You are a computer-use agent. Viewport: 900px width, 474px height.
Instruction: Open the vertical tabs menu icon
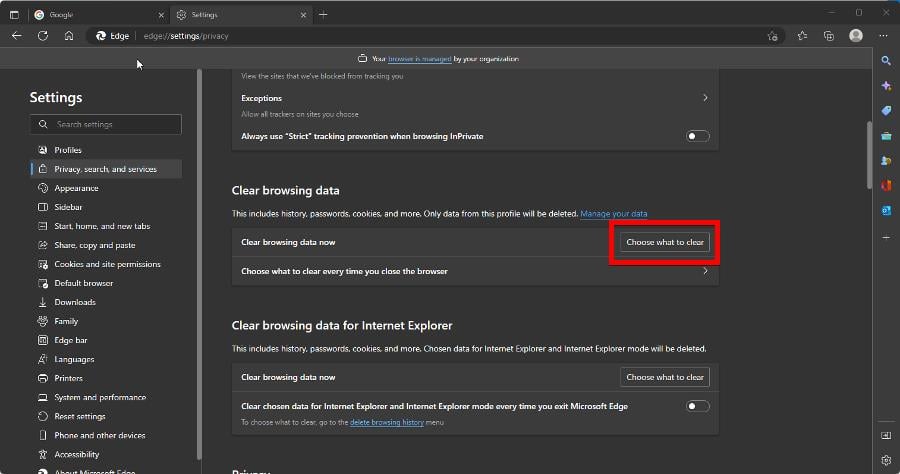tap(14, 15)
